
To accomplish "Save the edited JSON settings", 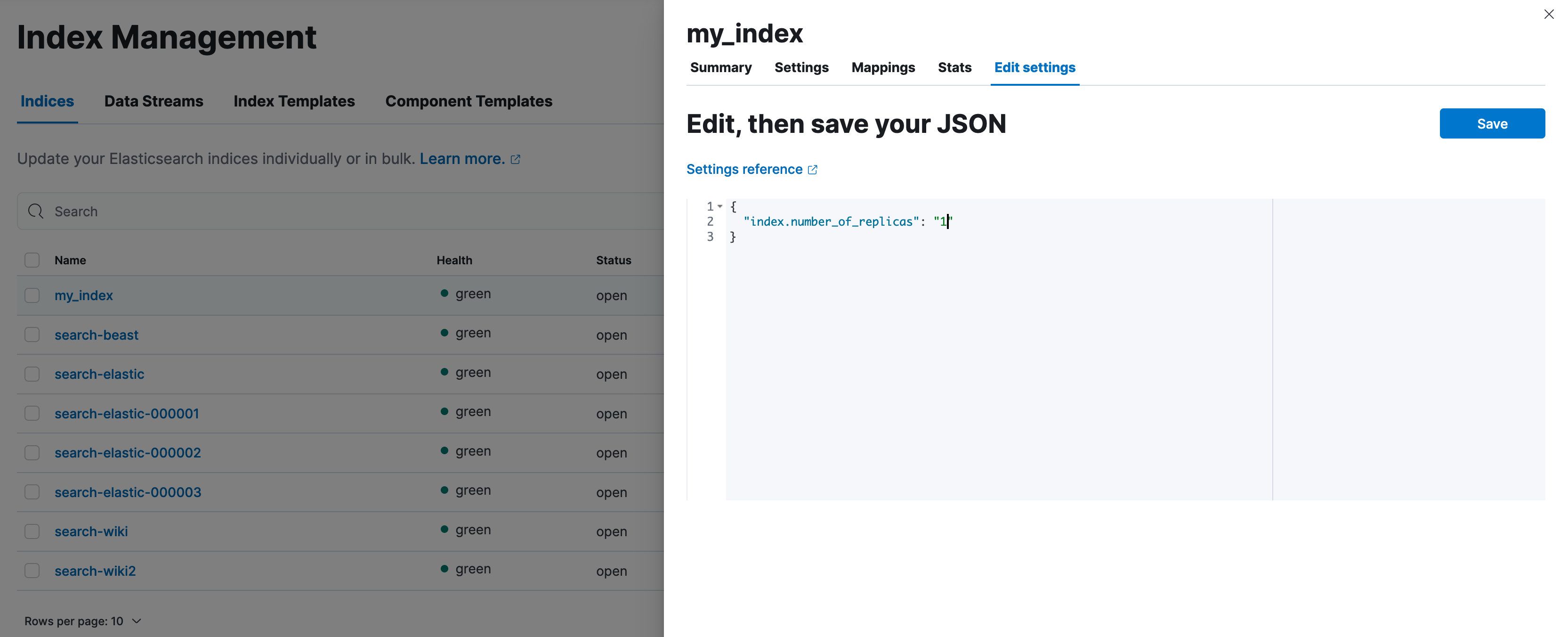I will [1492, 123].
